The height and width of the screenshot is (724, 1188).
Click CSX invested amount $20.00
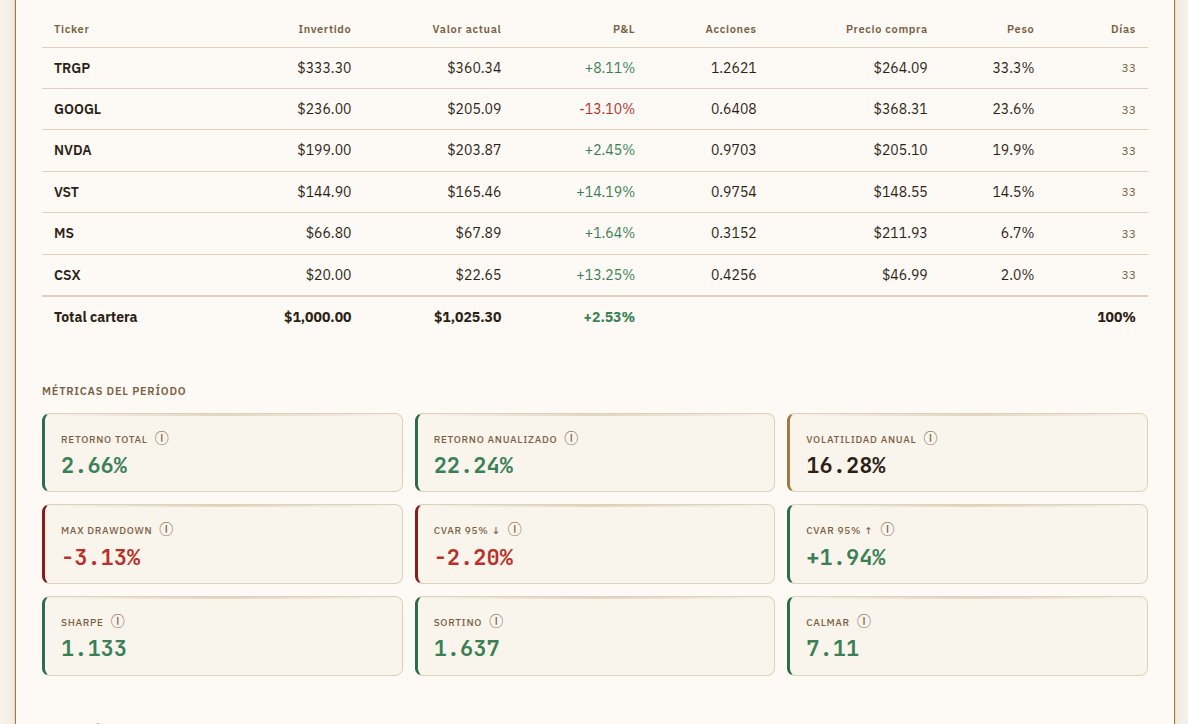[x=328, y=275]
